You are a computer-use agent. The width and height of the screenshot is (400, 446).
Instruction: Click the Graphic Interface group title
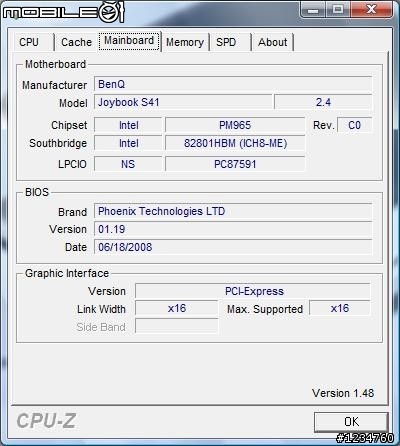(x=67, y=273)
